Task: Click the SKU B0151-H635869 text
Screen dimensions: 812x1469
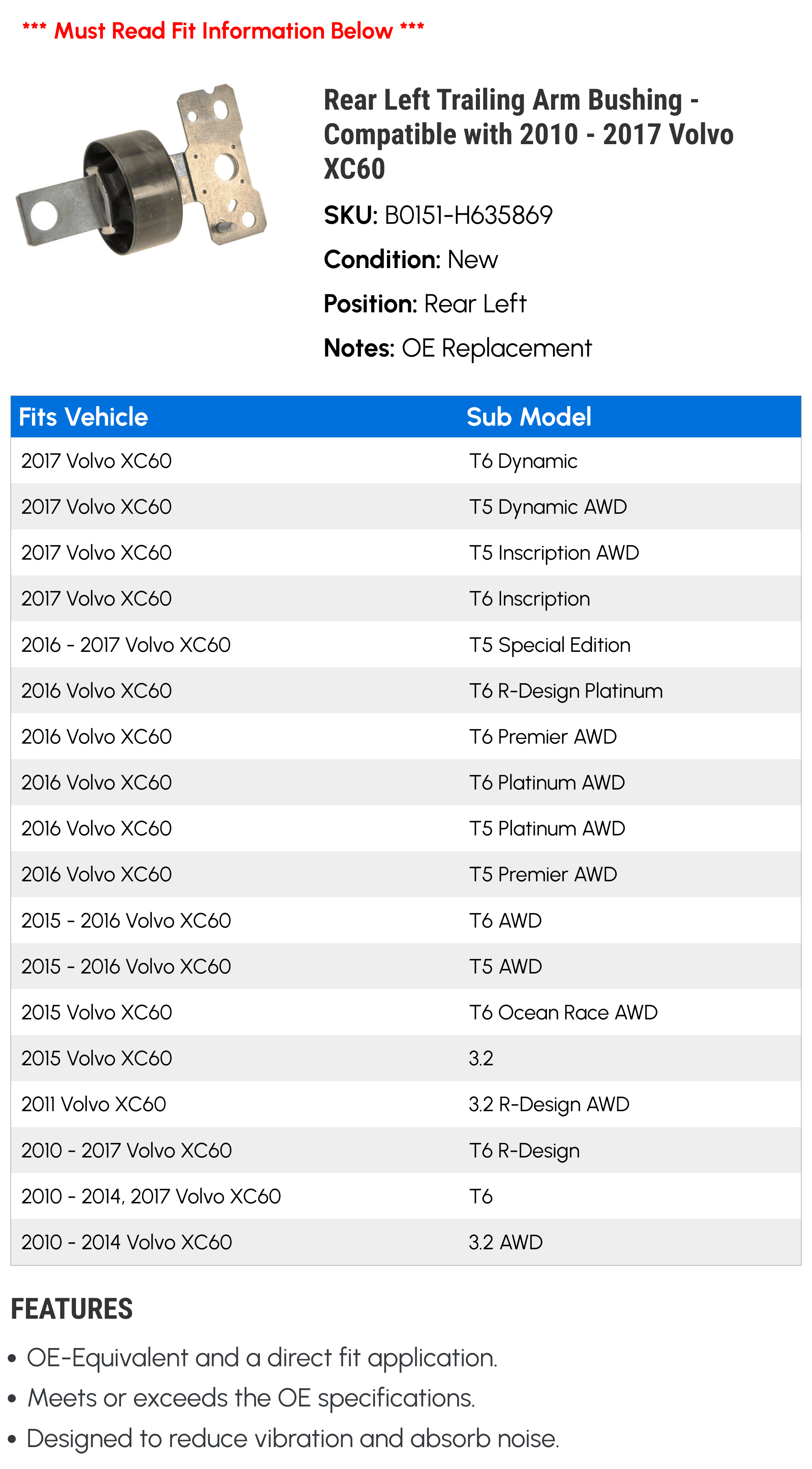Action: tap(438, 216)
